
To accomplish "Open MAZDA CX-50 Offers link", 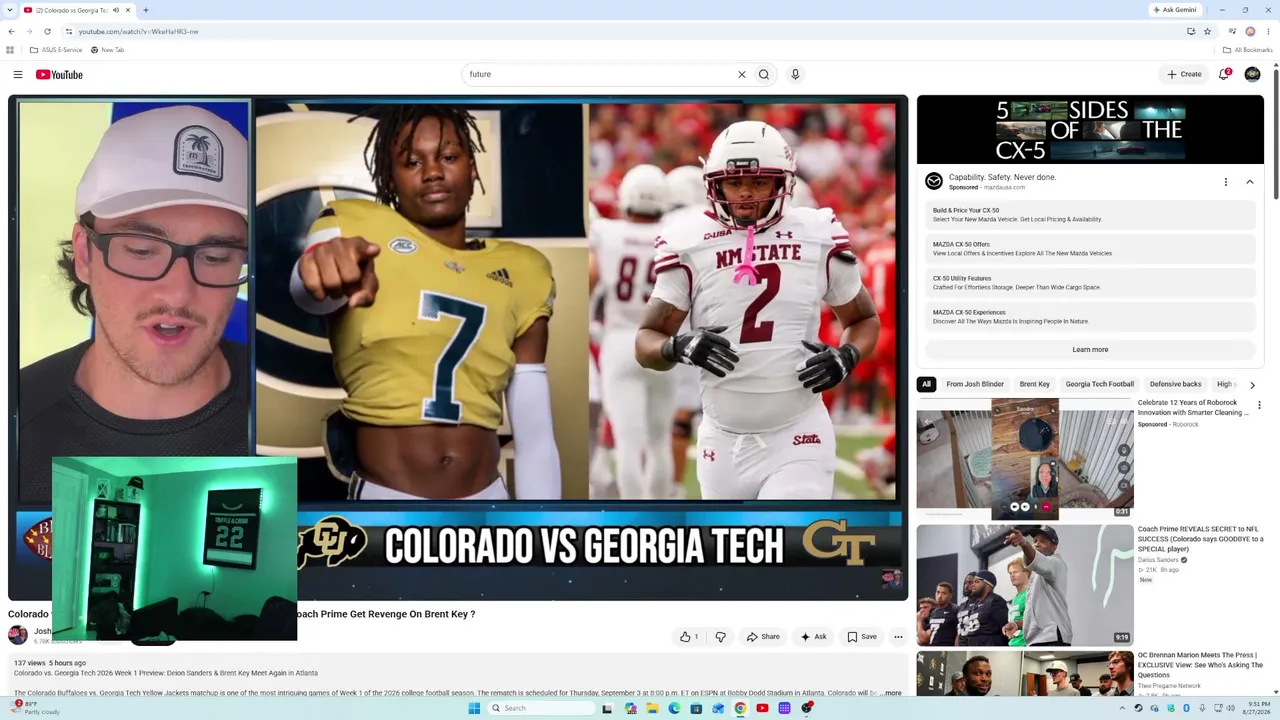I will coord(1090,249).
